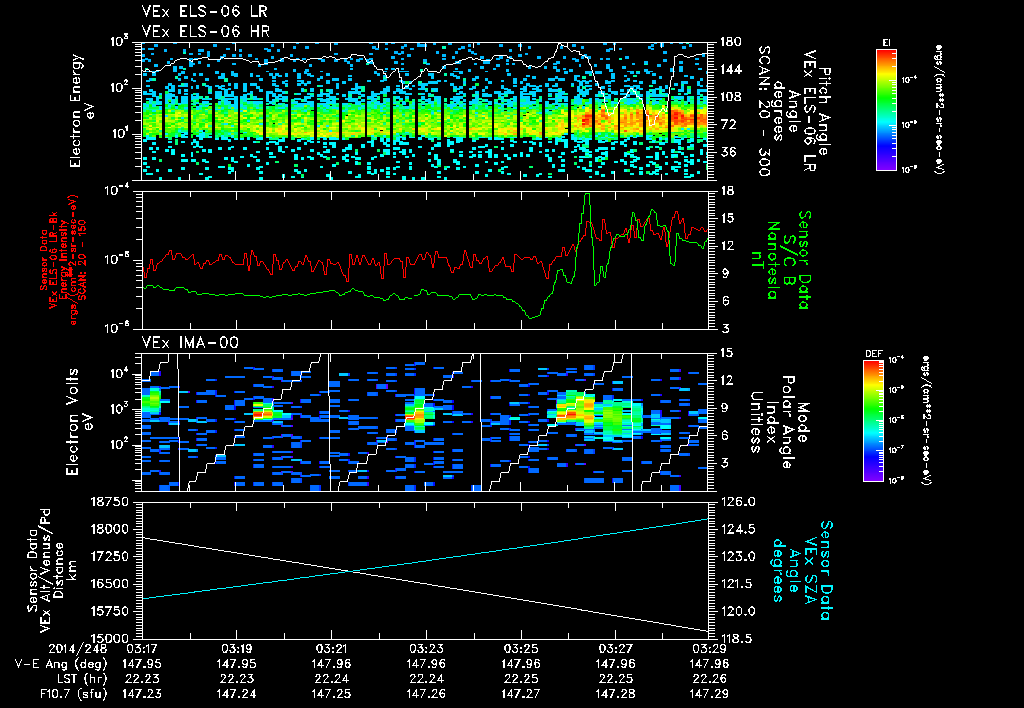
Task: Click the "Electron Volts eV" axis label
Action: pos(78,422)
